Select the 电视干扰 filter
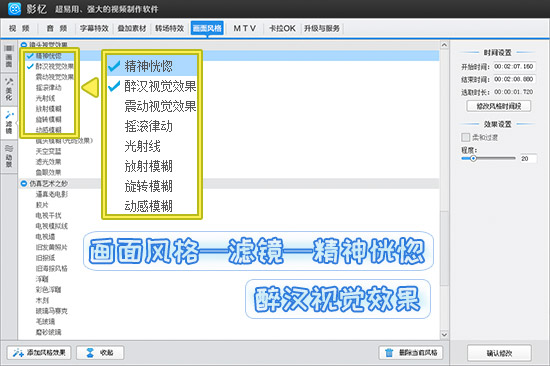The height and width of the screenshot is (366, 550). point(48,215)
